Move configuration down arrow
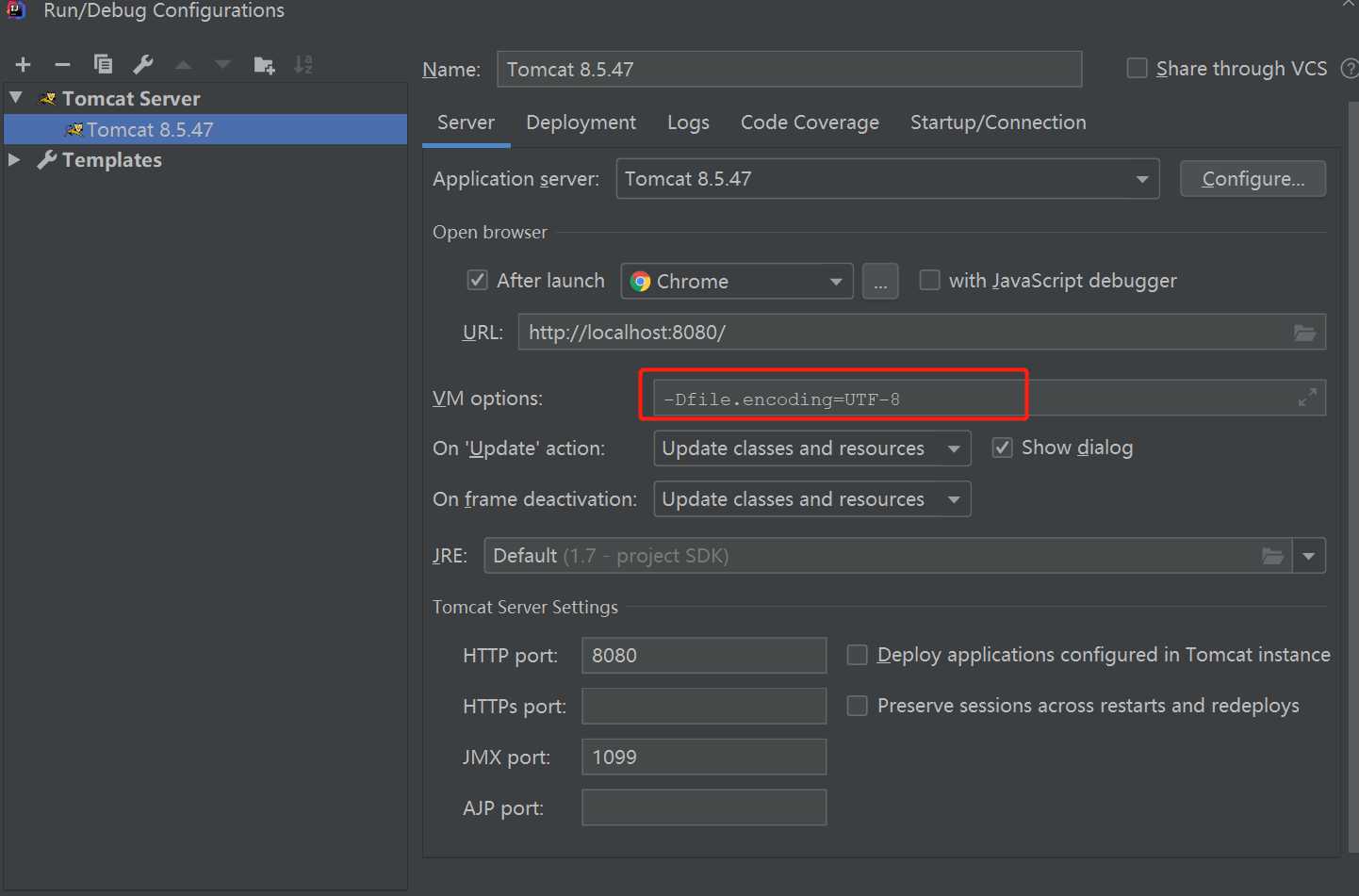This screenshot has height=896, width=1359. pyautogui.click(x=222, y=64)
